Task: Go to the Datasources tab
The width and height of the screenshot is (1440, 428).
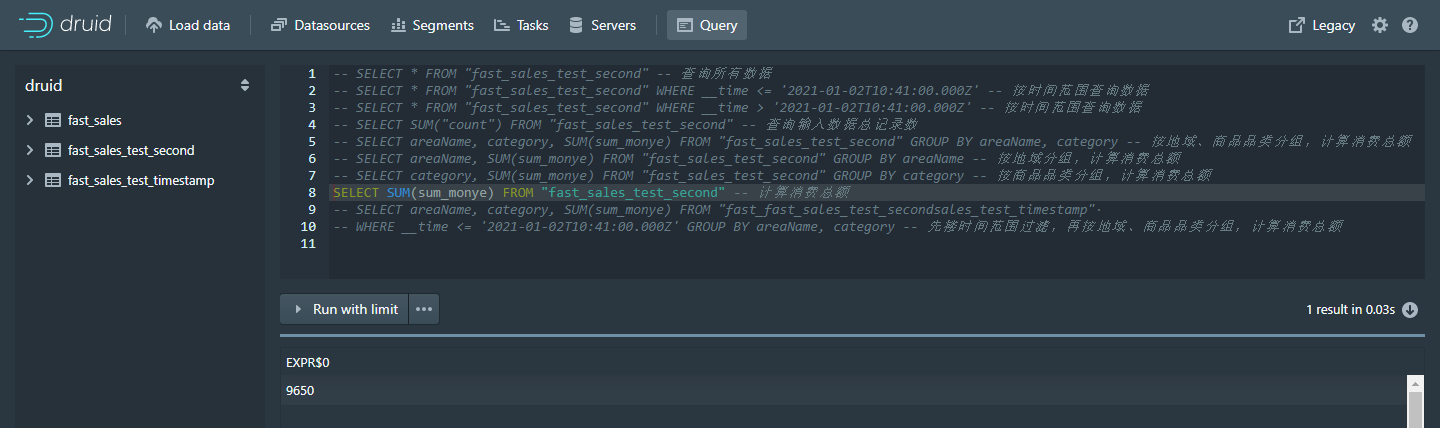Action: (x=320, y=25)
